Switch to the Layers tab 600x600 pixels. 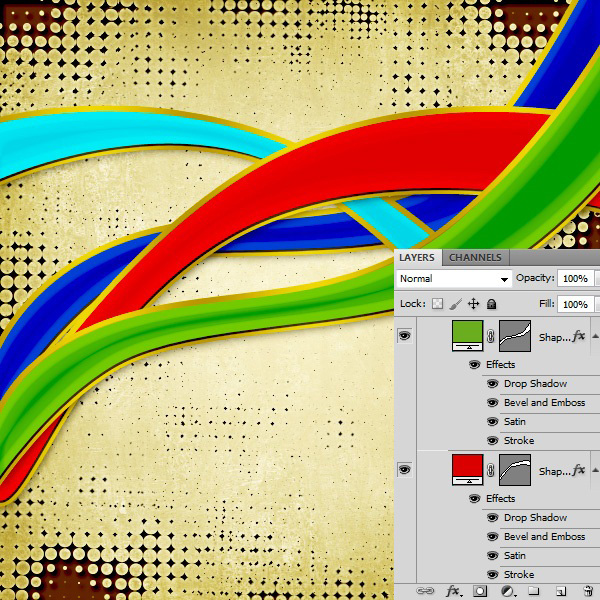417,258
